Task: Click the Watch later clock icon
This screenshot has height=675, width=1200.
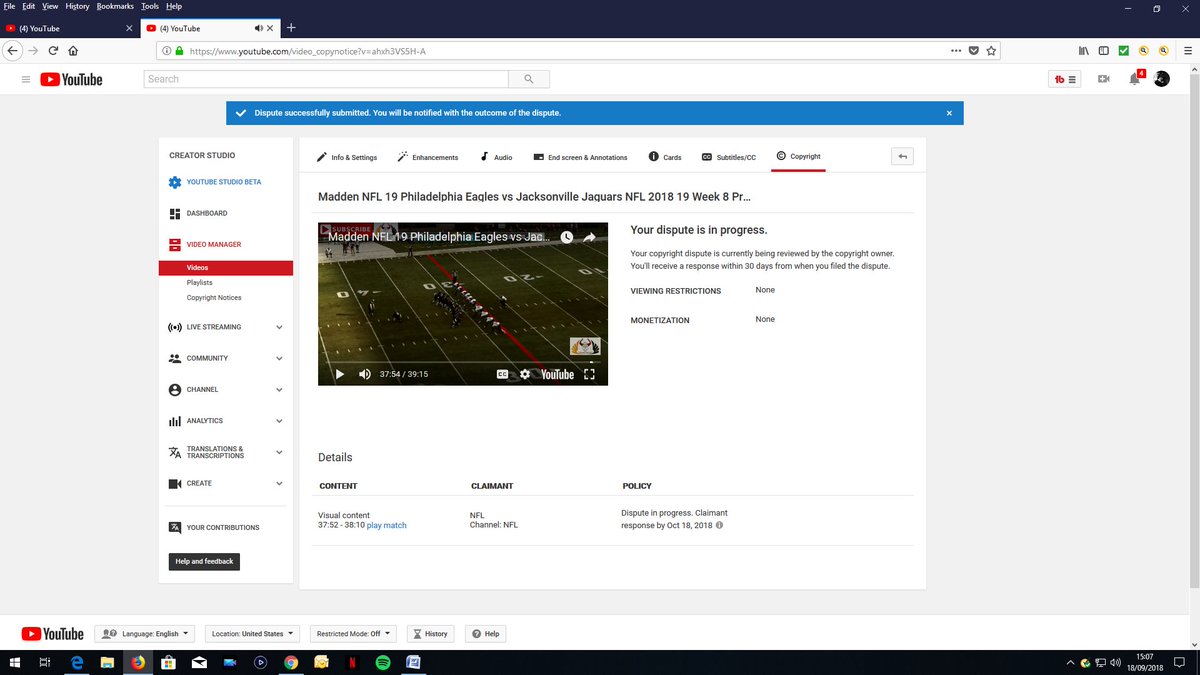Action: [566, 237]
